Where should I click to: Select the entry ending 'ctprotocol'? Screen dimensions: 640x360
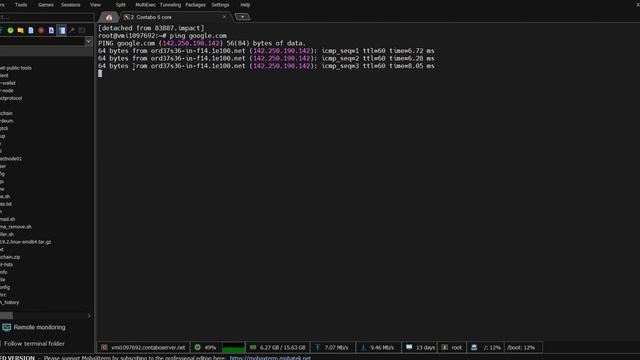pos(11,98)
